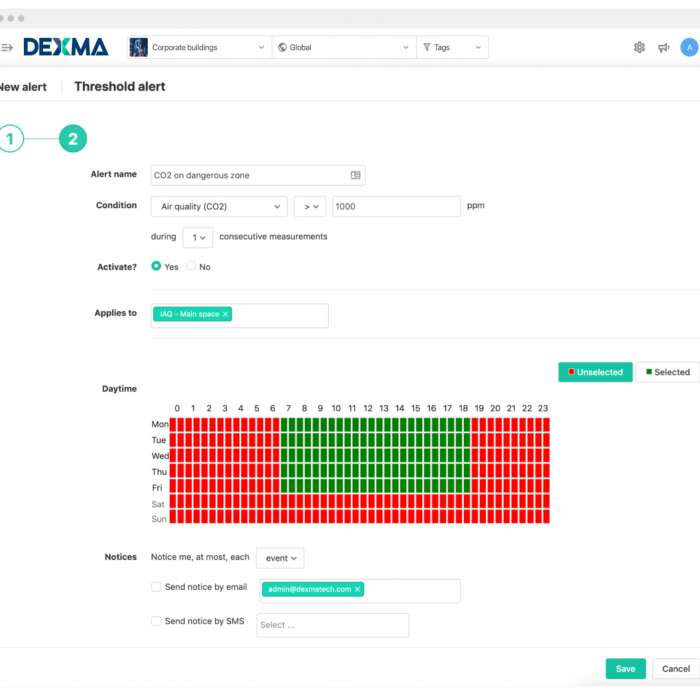Expand the Tags dropdown
This screenshot has width=700, height=700.
click(452, 47)
